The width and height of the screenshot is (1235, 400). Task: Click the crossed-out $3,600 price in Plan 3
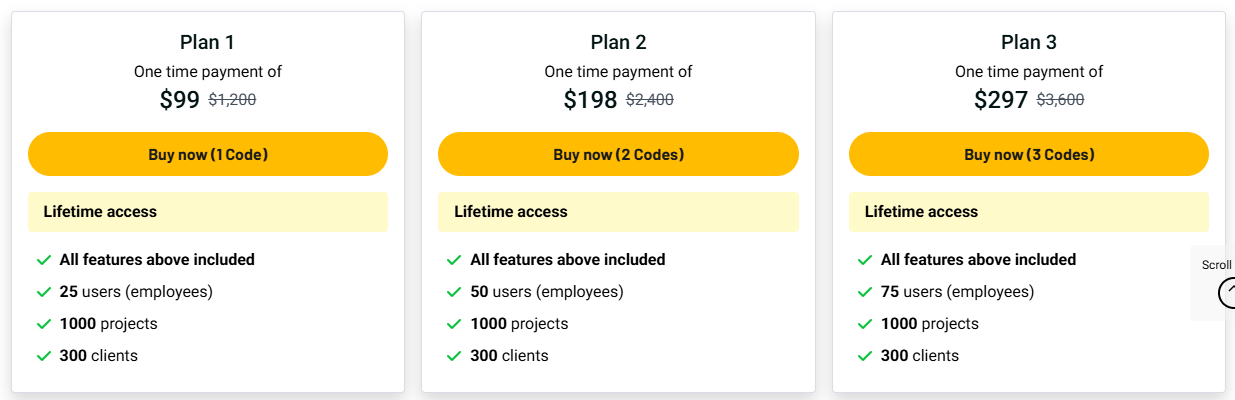[x=1060, y=100]
